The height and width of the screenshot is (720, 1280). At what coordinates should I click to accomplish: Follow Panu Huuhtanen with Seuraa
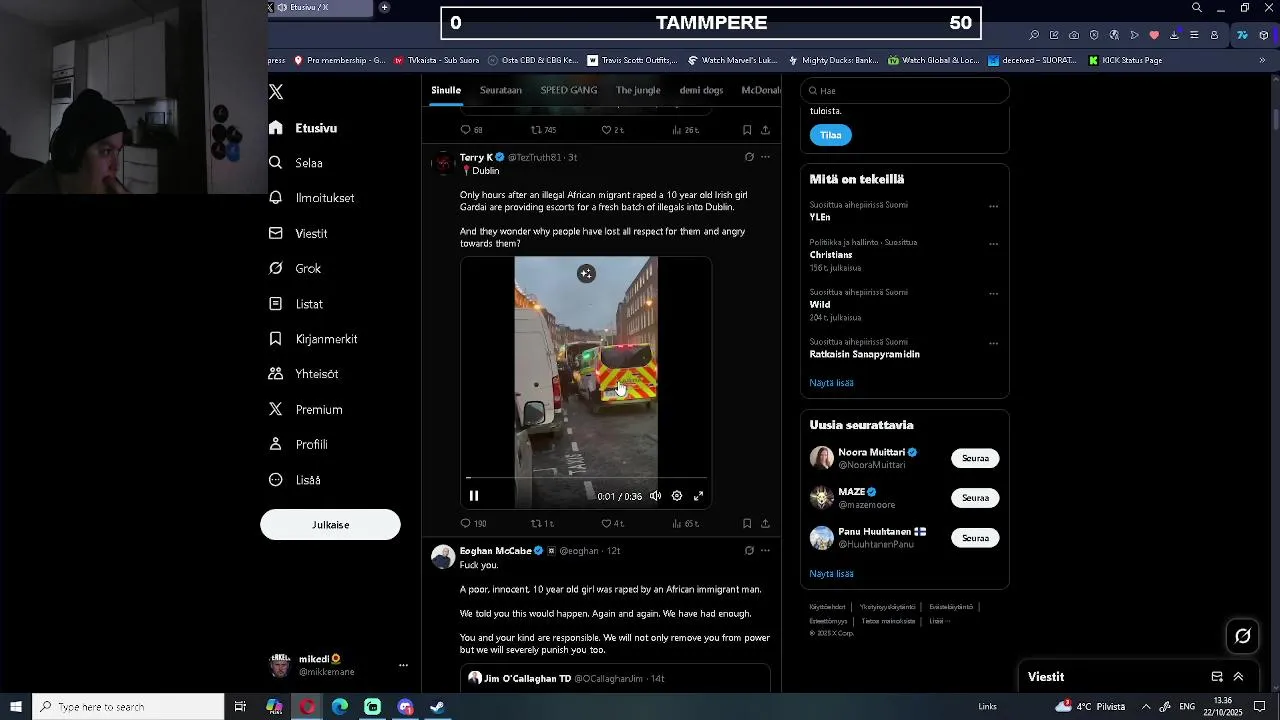[x=975, y=538]
